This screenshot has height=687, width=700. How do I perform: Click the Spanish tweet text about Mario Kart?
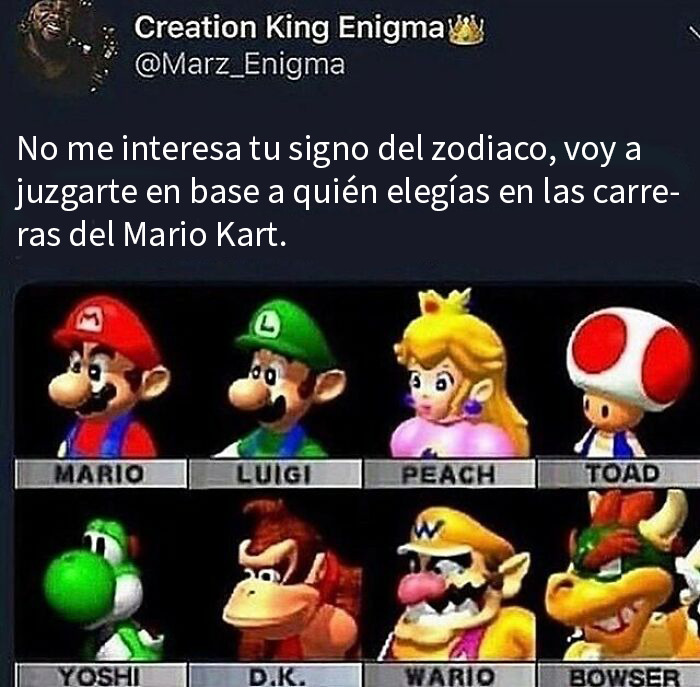[348, 192]
